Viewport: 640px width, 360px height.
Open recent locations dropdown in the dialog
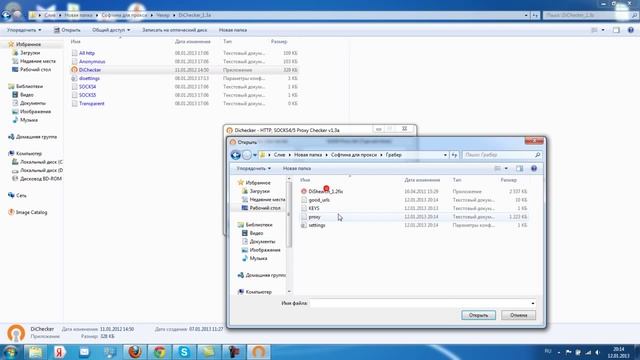(x=255, y=155)
